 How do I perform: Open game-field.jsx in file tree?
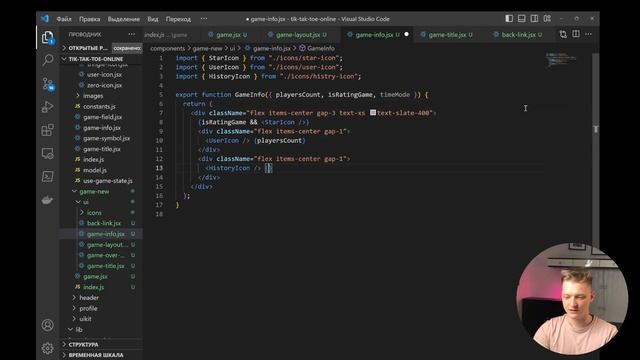click(x=102, y=117)
